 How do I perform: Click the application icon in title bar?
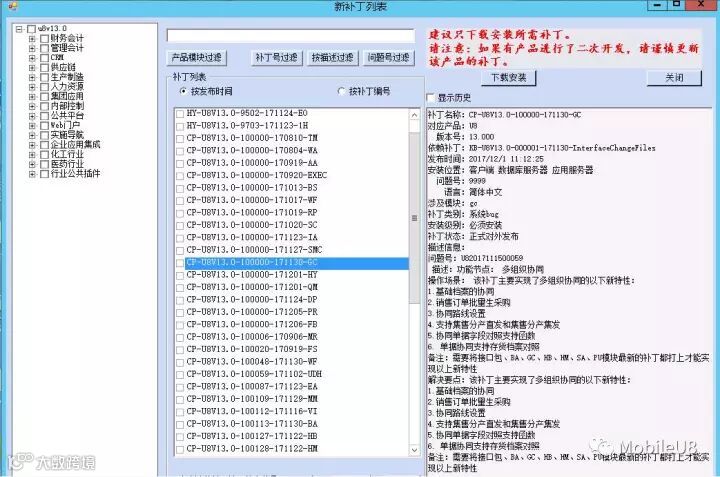pos(12,6)
